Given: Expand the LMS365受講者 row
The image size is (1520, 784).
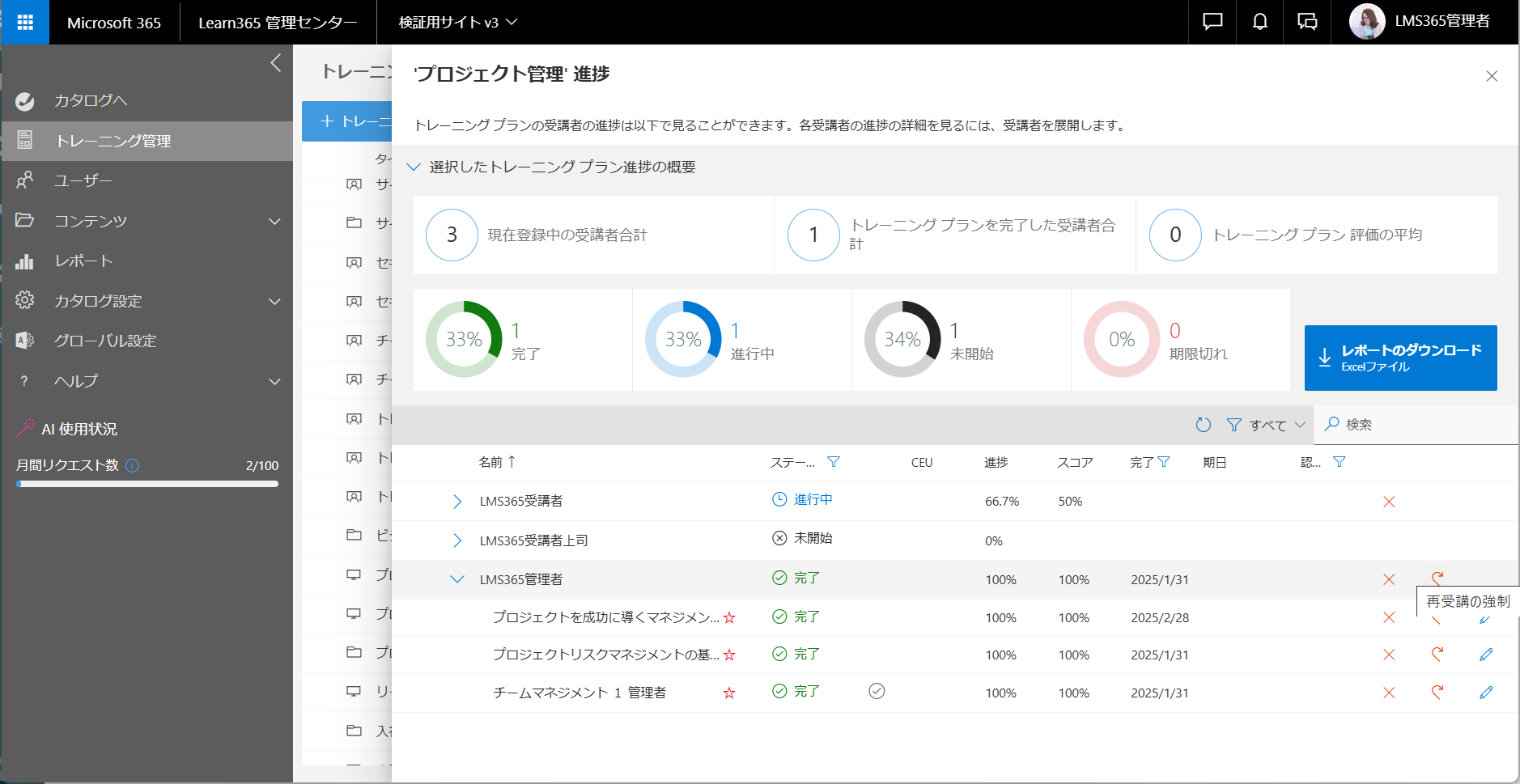Looking at the screenshot, I should (457, 502).
